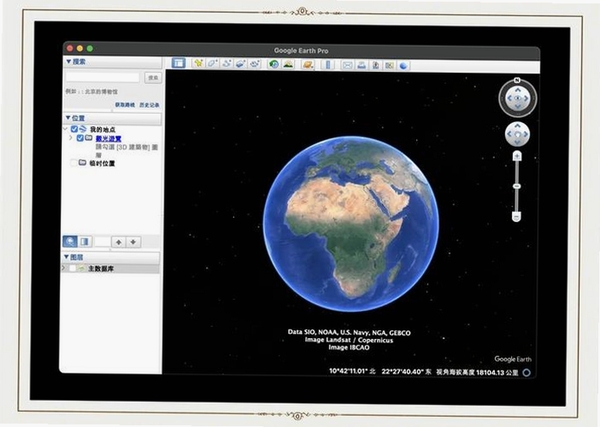Image resolution: width=600 pixels, height=427 pixels.
Task: Open the Ruler measurement tool
Action: tap(328, 65)
